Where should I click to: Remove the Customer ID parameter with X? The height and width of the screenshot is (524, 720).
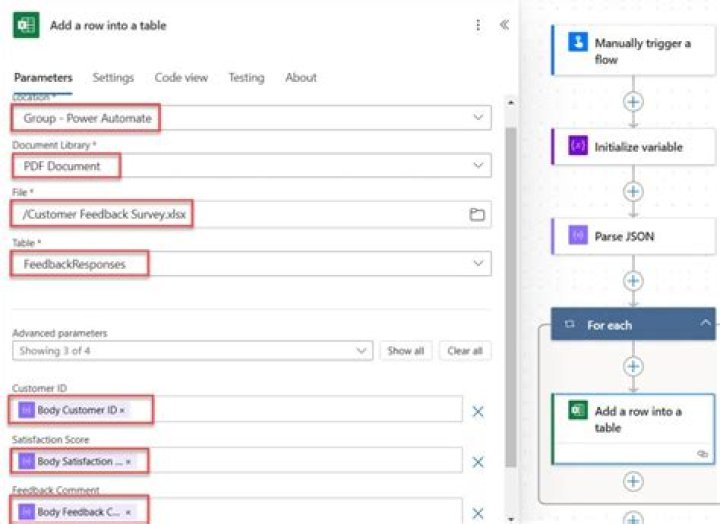coord(478,411)
